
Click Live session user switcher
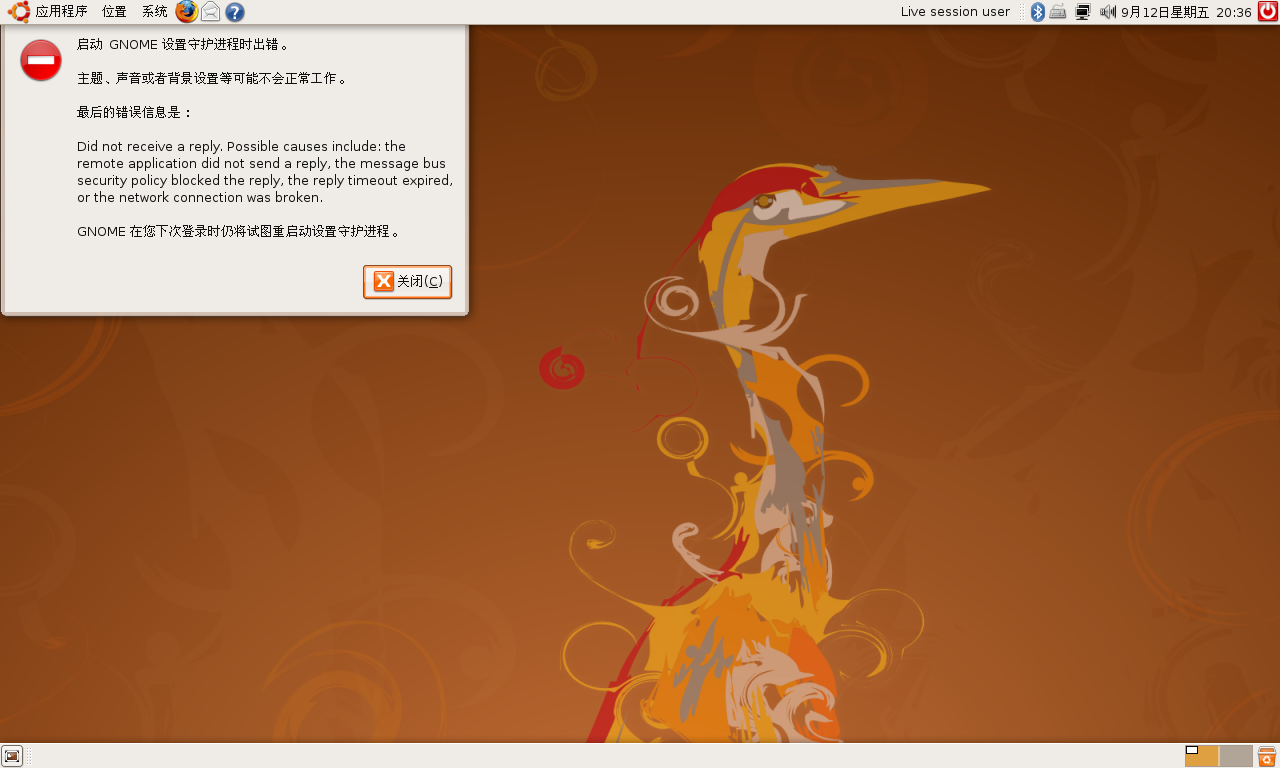pos(955,12)
